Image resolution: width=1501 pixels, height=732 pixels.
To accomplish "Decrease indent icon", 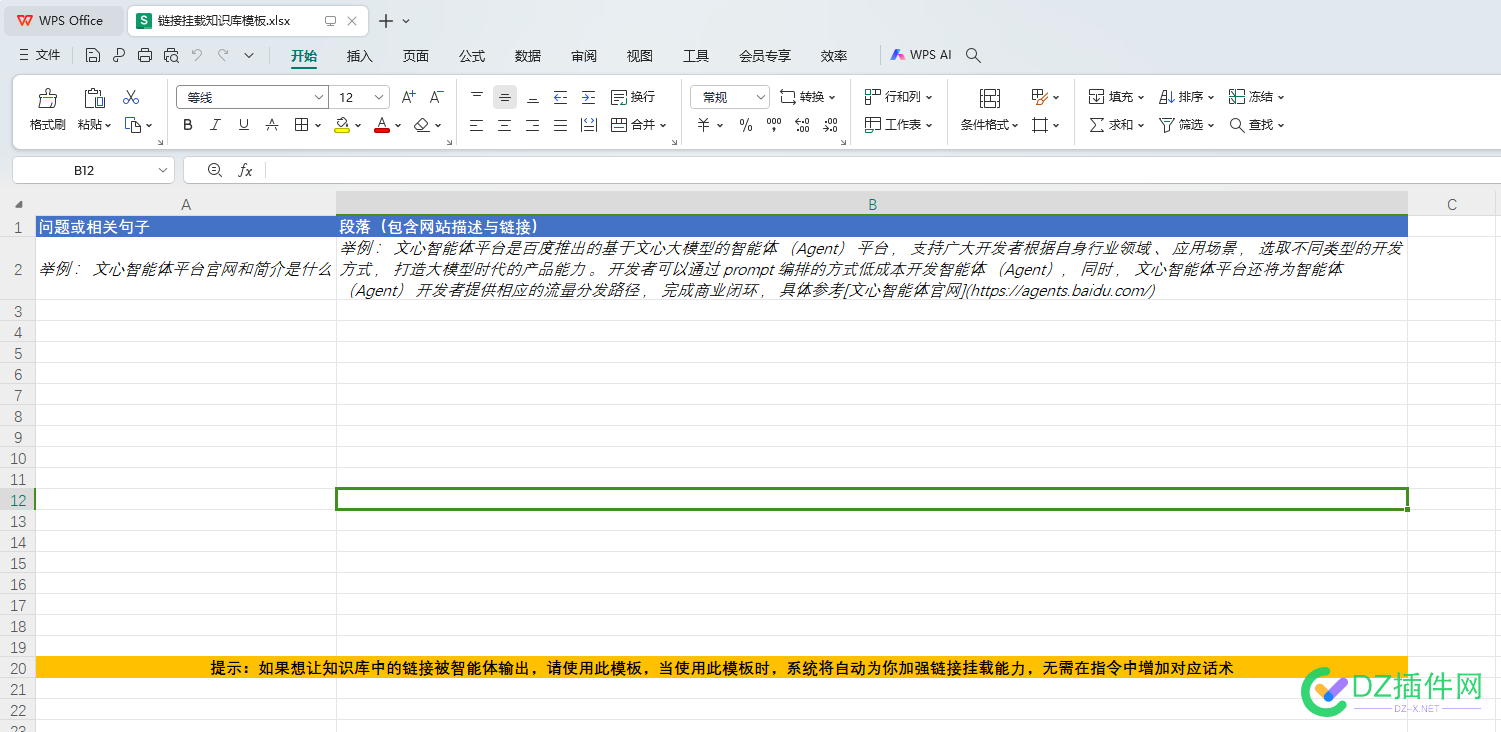I will [561, 97].
